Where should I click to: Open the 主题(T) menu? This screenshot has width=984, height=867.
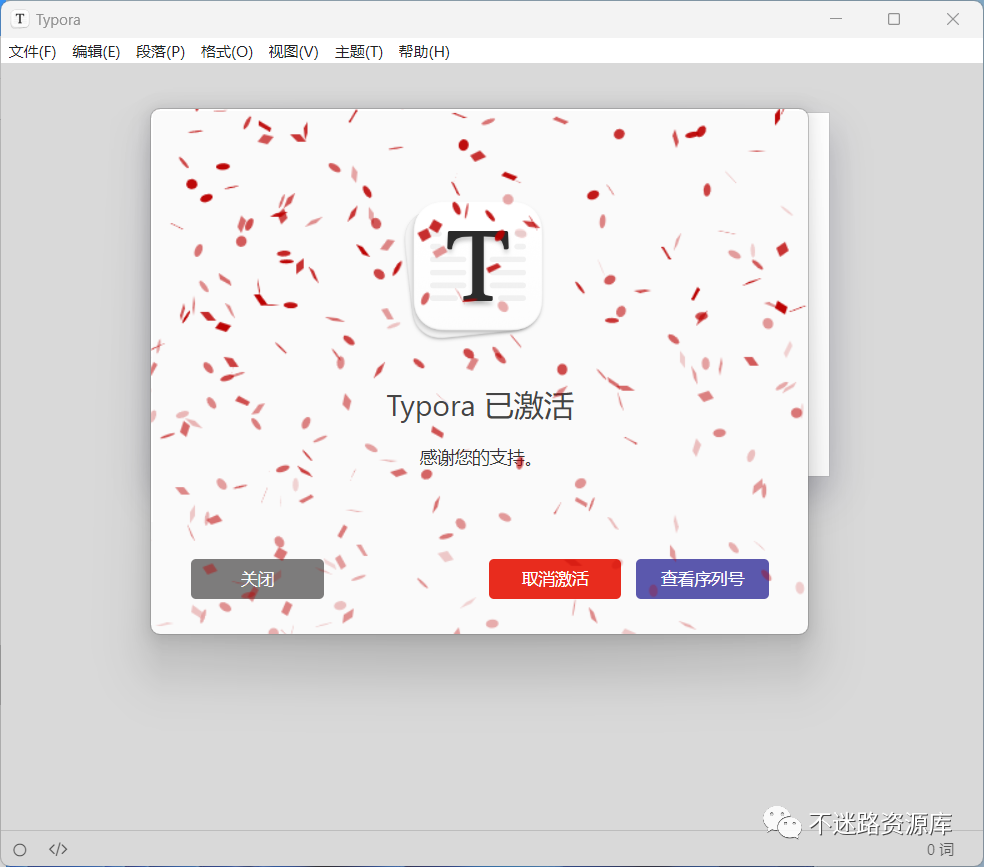point(358,51)
